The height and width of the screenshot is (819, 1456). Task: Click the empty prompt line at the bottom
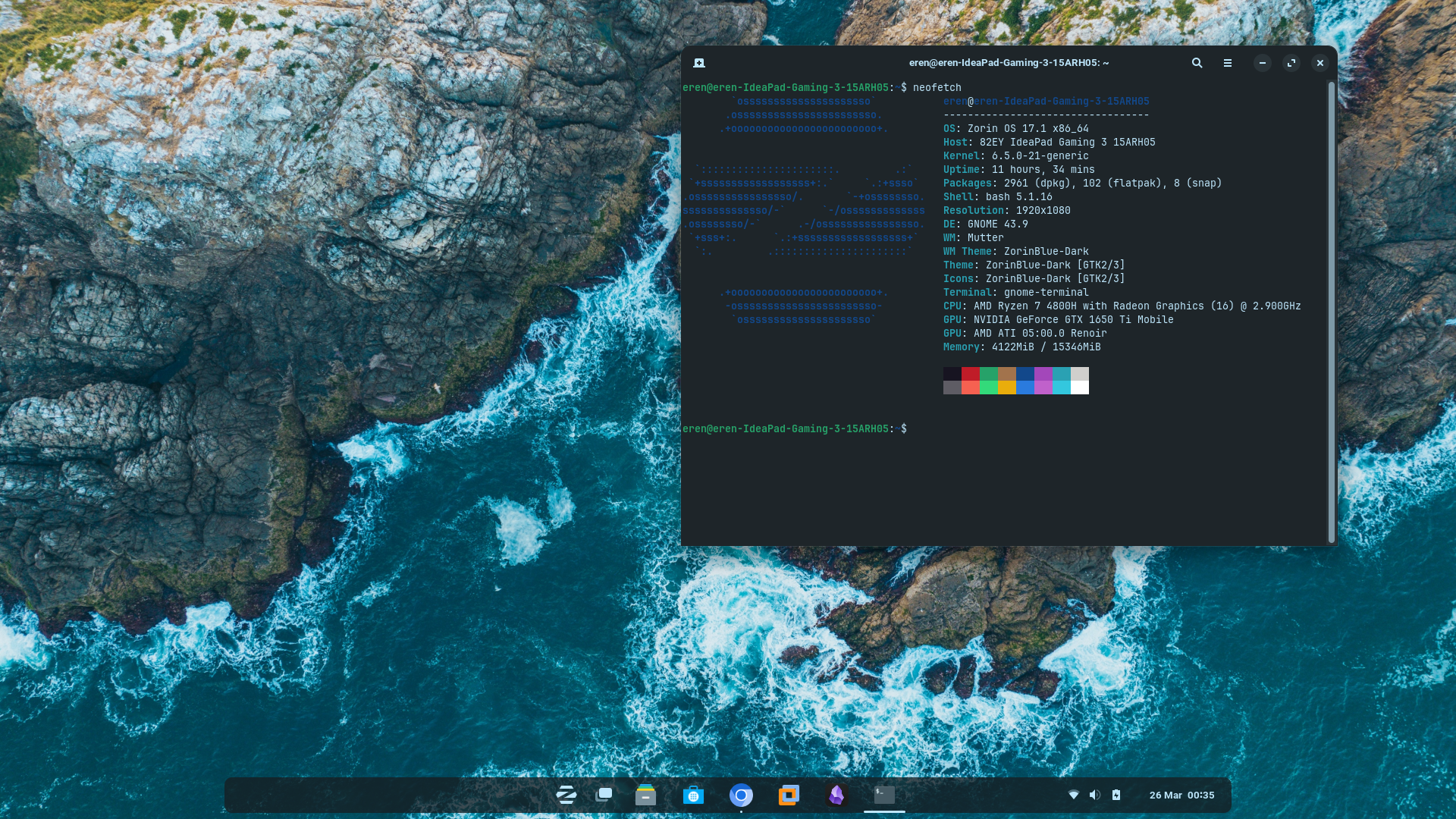click(x=794, y=428)
